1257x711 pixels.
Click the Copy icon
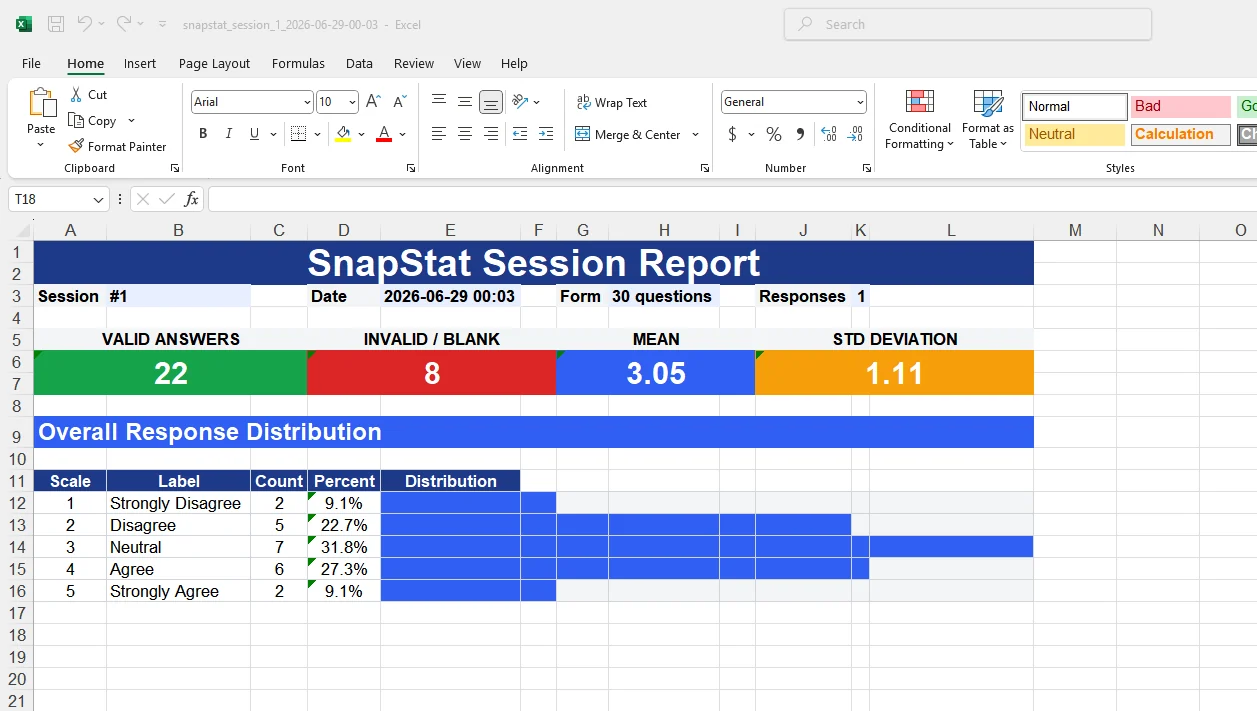76,121
